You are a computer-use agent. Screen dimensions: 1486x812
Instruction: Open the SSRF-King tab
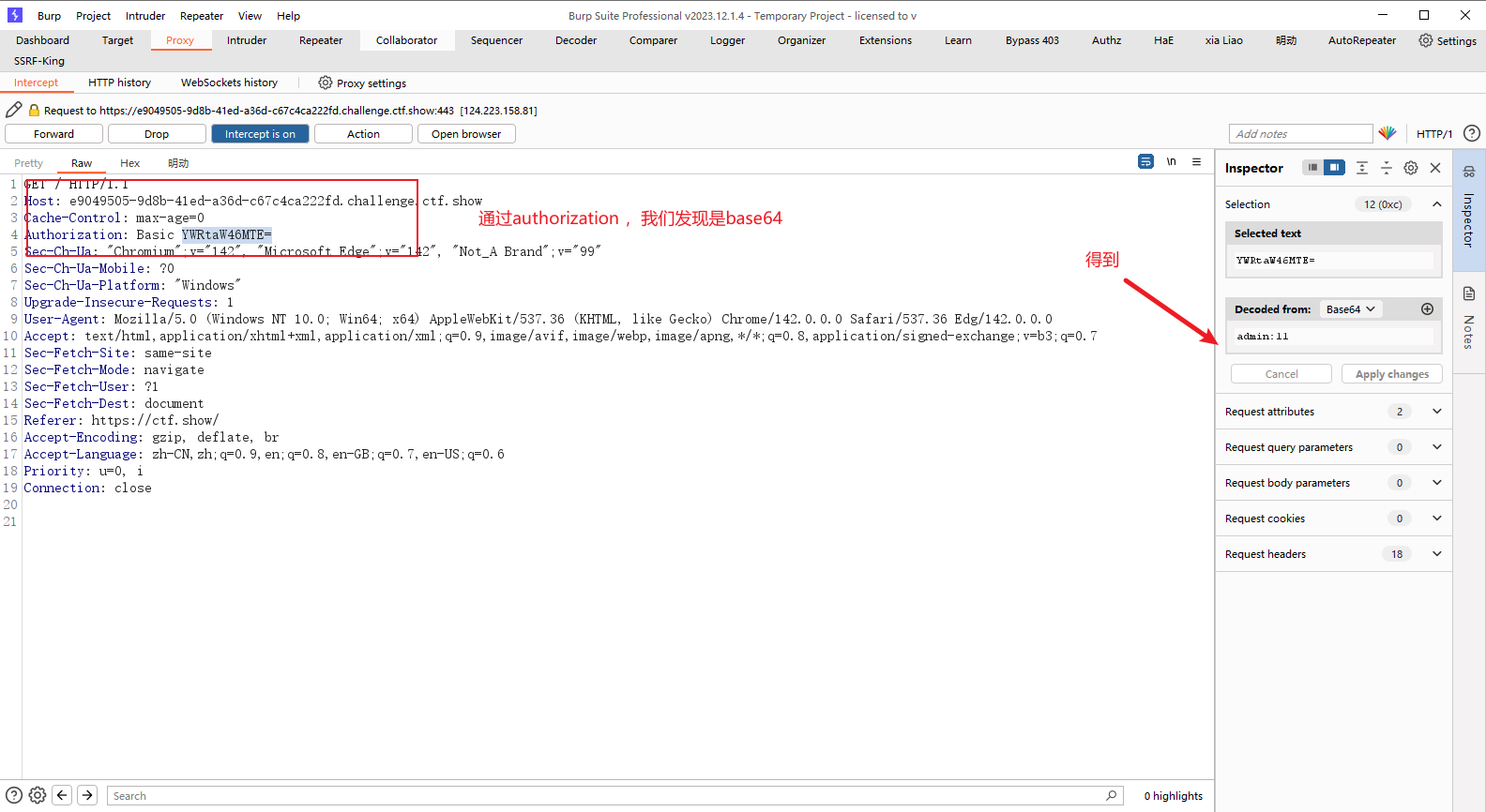coord(39,61)
